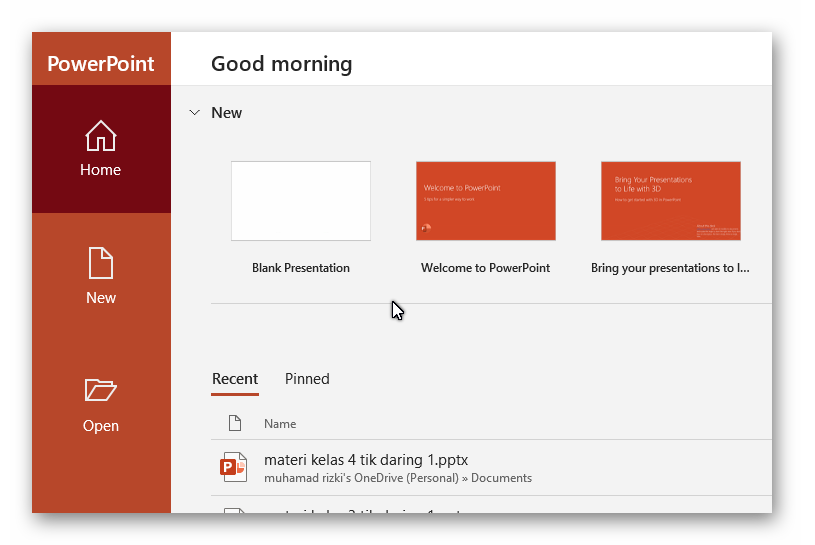
Task: Click the PowerPoint file icon for materi kelas 4
Action: pos(233,467)
